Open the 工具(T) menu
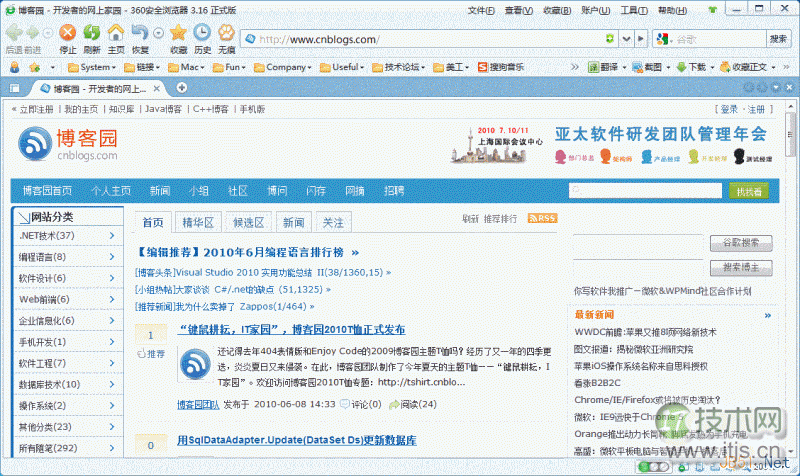Screen dimensions: 800x476 coord(634,10)
